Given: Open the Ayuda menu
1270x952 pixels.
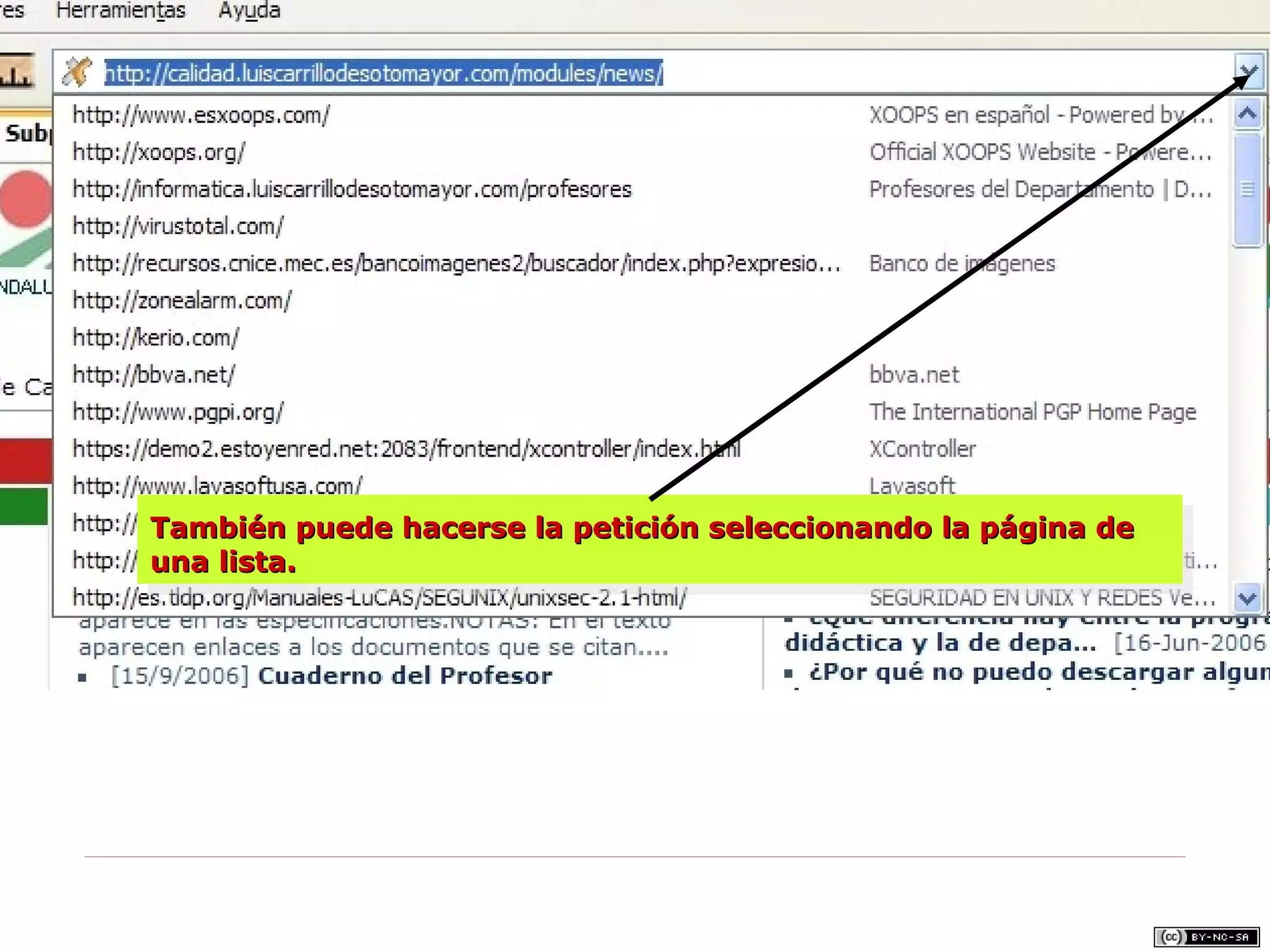Looking at the screenshot, I should [x=249, y=11].
